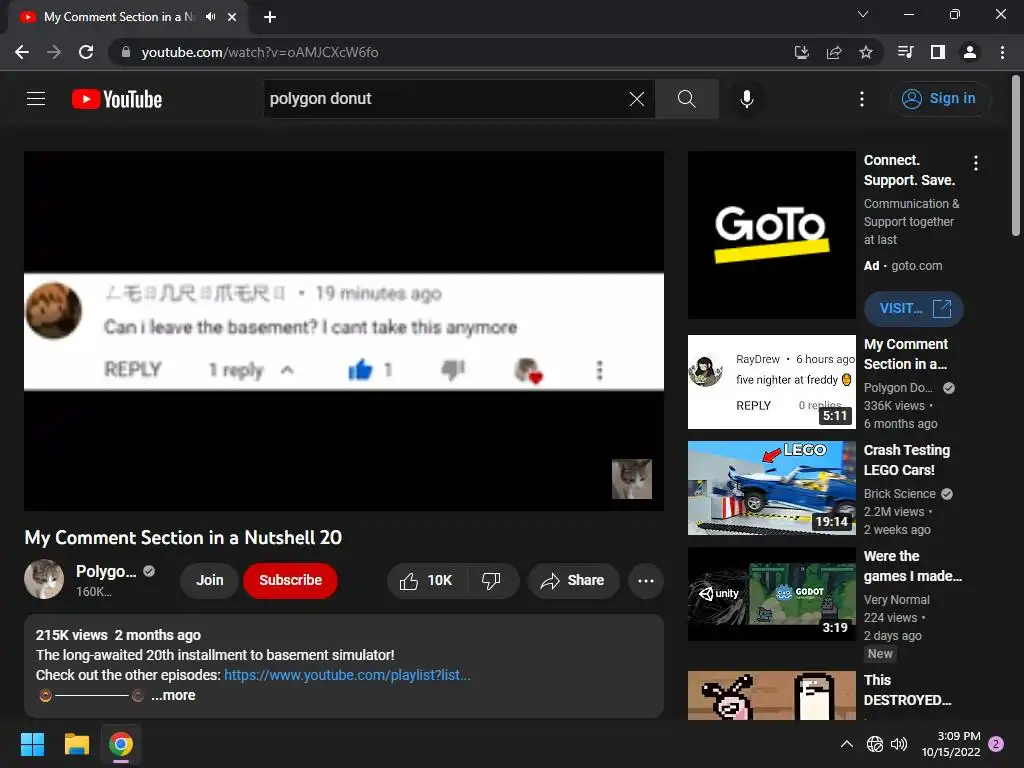Viewport: 1024px width, 768px height.
Task: Click the install/download page icon in address bar
Action: (x=802, y=52)
